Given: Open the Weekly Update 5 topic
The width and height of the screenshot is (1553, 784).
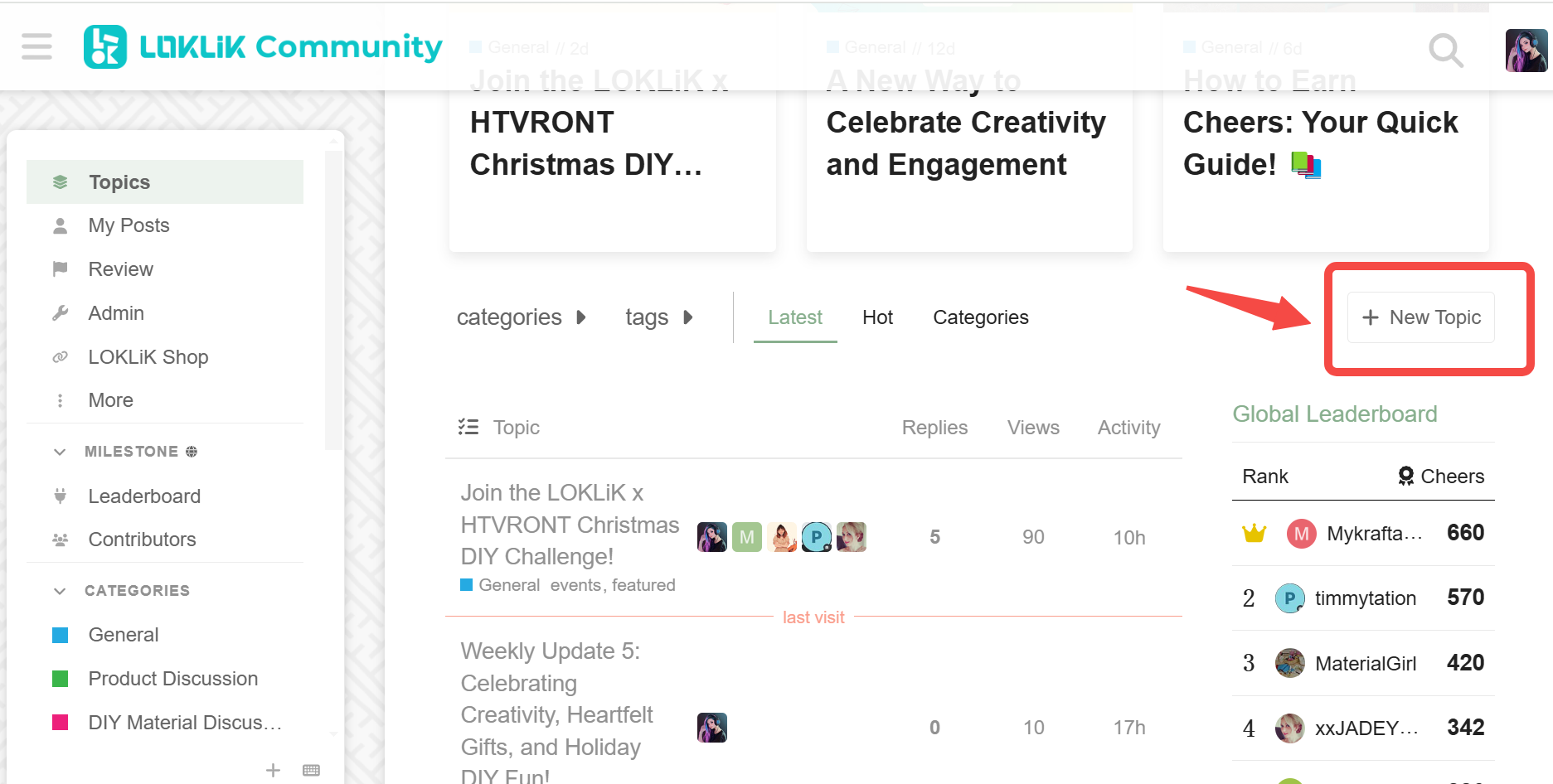Looking at the screenshot, I should point(557,714).
